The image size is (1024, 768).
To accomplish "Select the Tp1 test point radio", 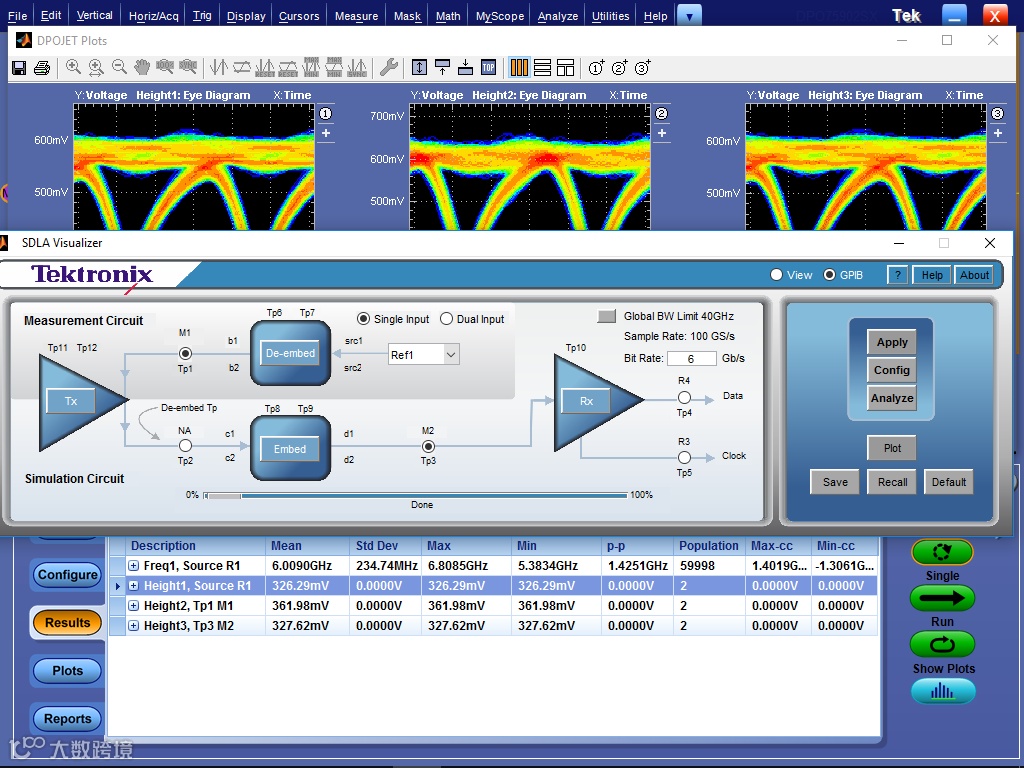I will click(185, 353).
